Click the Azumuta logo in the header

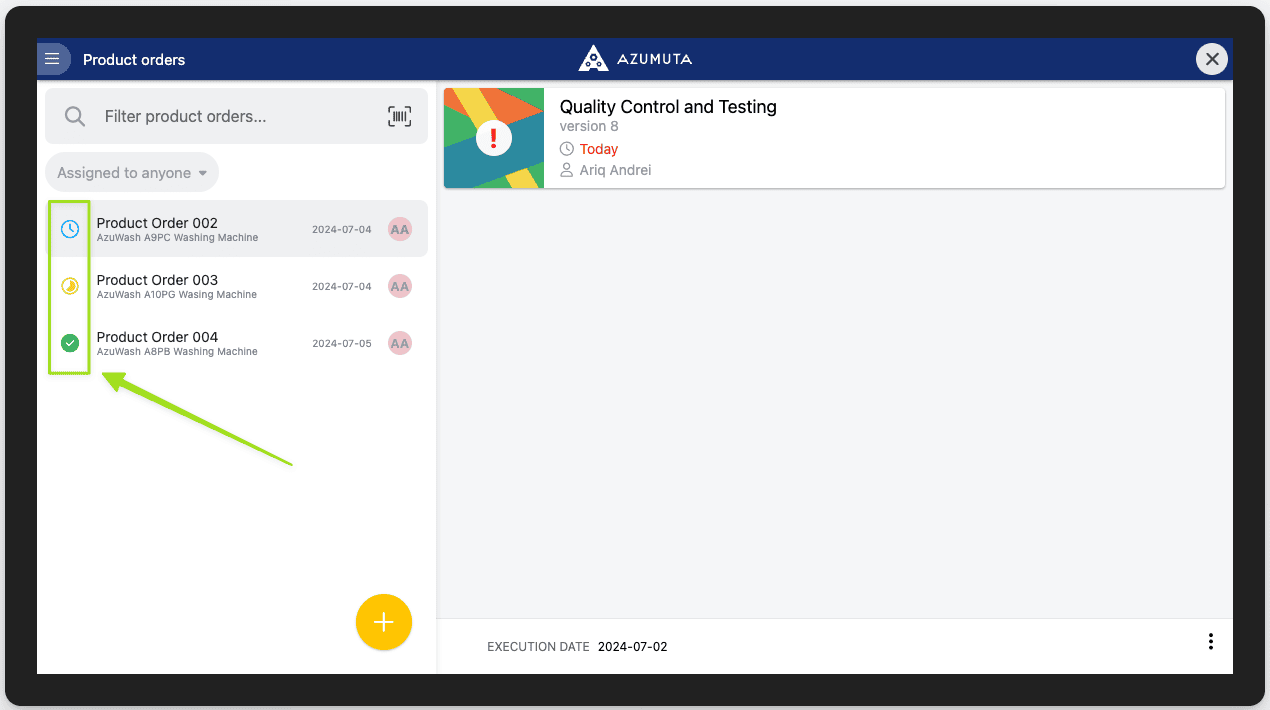(635, 58)
